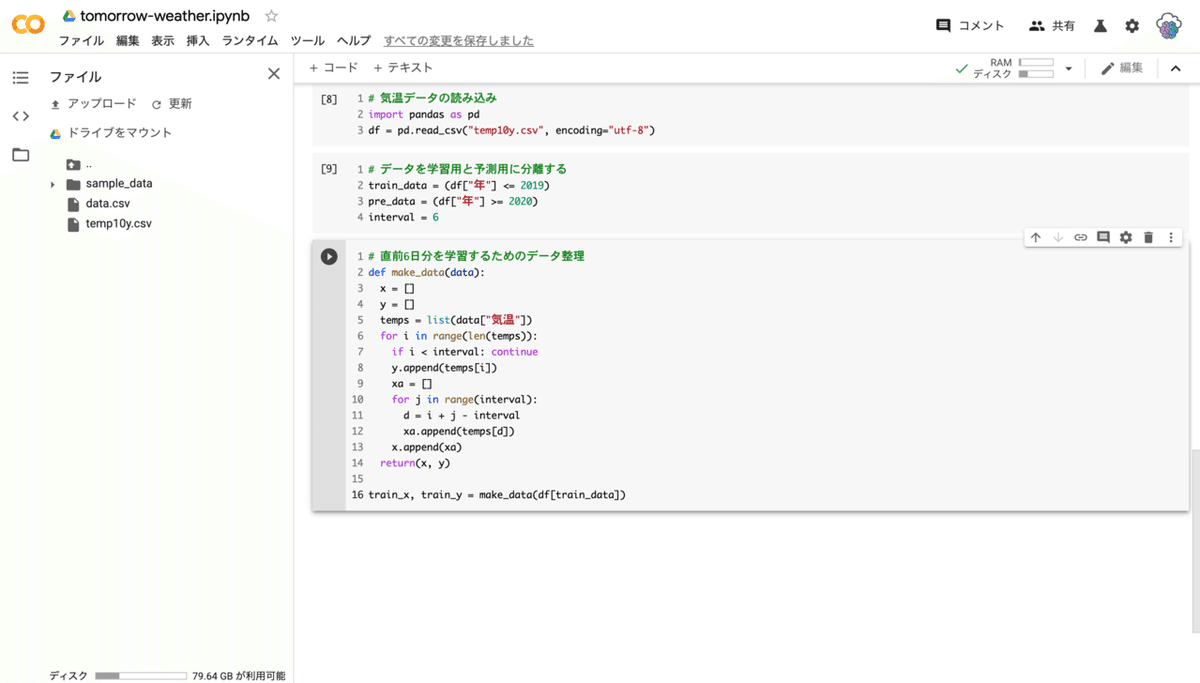The height and width of the screenshot is (683, 1200).
Task: Switch to 編集 editing mode
Action: click(x=1122, y=68)
